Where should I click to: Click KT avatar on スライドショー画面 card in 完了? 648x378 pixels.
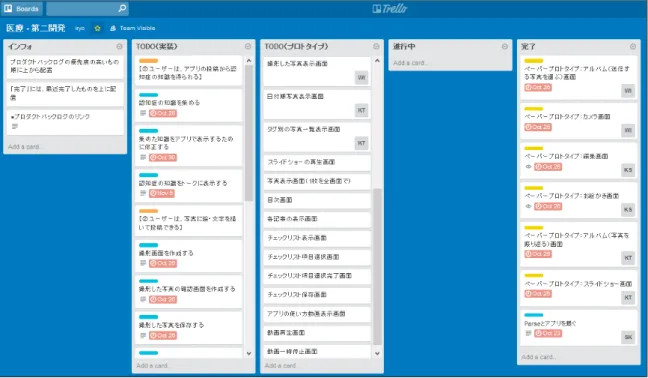click(628, 297)
